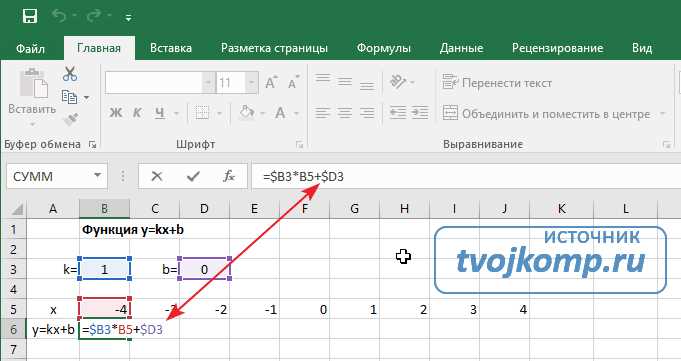The width and height of the screenshot is (681, 361).
Task: Click the Redo arrow icon
Action: [94, 17]
